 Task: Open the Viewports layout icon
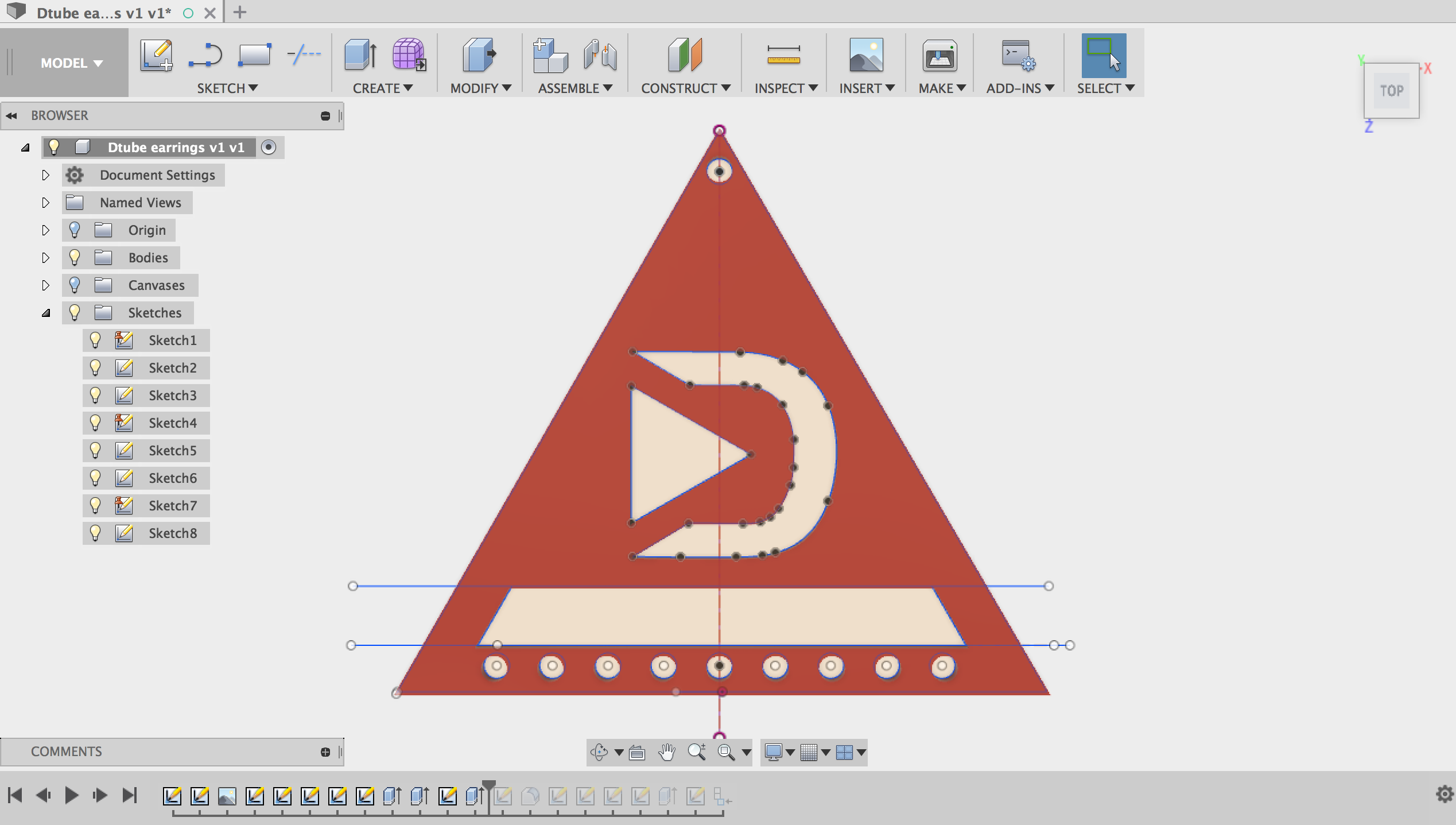click(844, 752)
